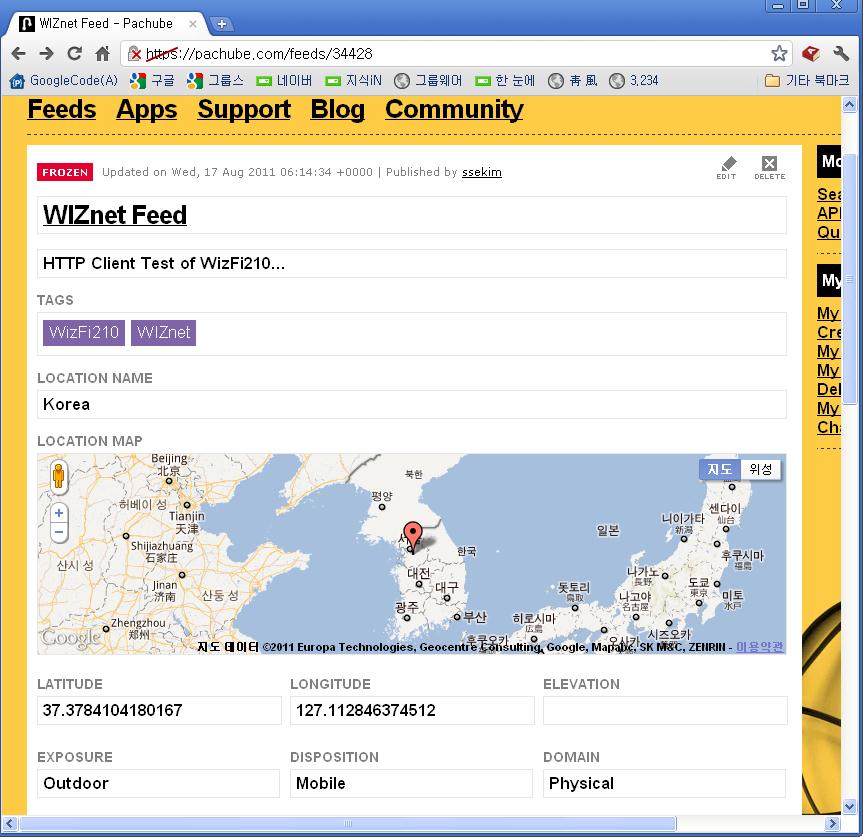Click the Location Name field showing Korea

(412, 404)
